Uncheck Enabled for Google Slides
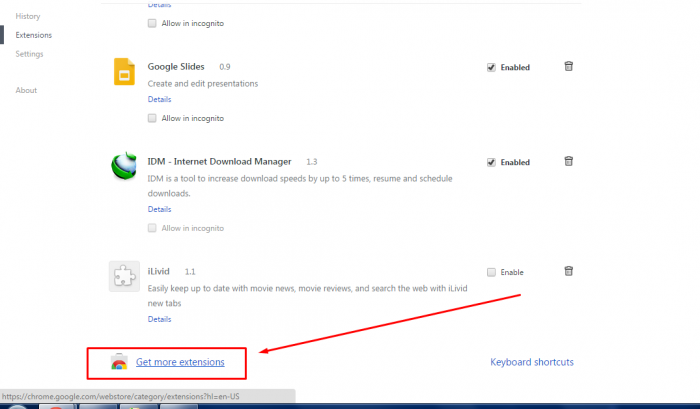This screenshot has width=700, height=409. pos(491,67)
